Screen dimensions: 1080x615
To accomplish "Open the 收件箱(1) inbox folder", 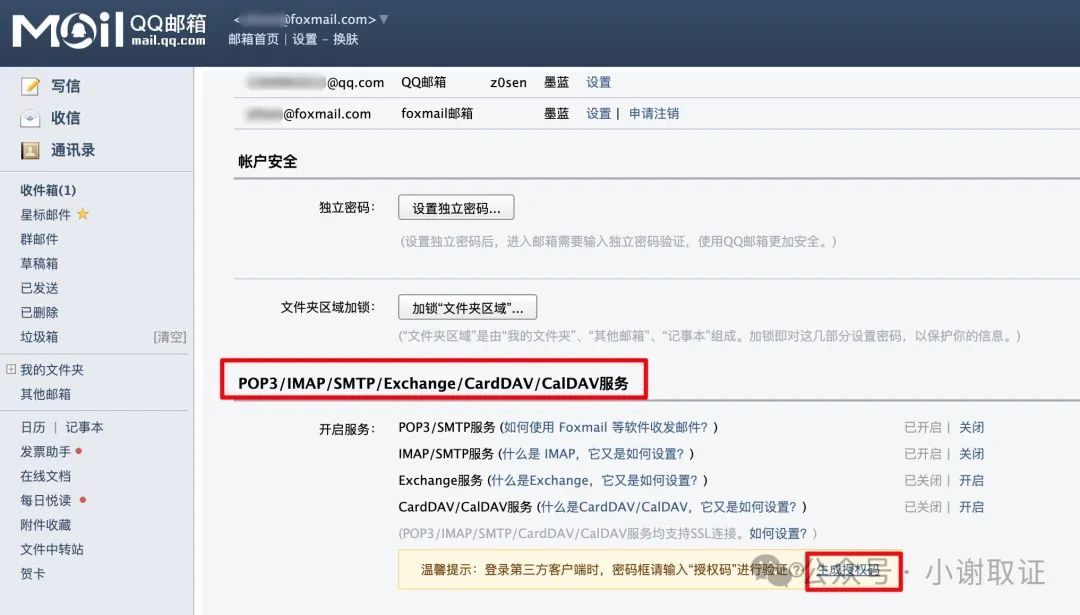I will (x=48, y=190).
